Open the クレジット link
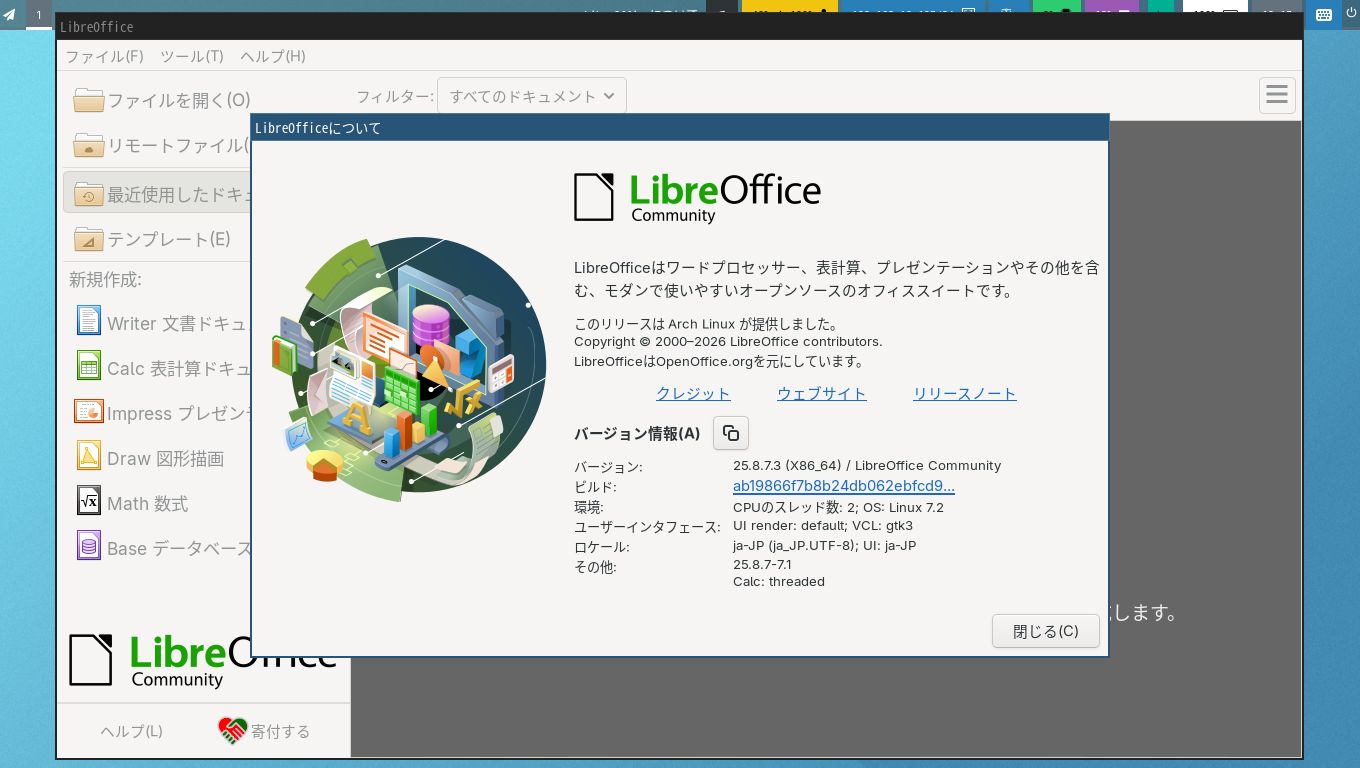 [693, 394]
